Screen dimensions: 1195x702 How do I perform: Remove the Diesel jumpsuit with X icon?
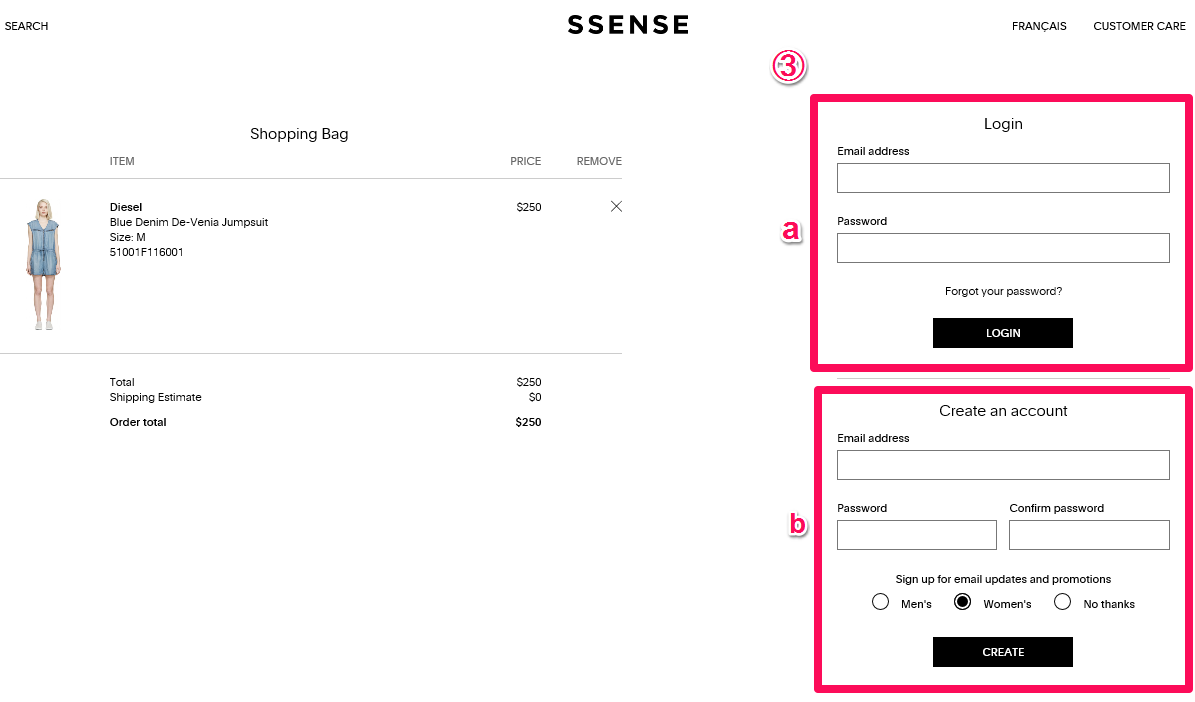tap(616, 207)
